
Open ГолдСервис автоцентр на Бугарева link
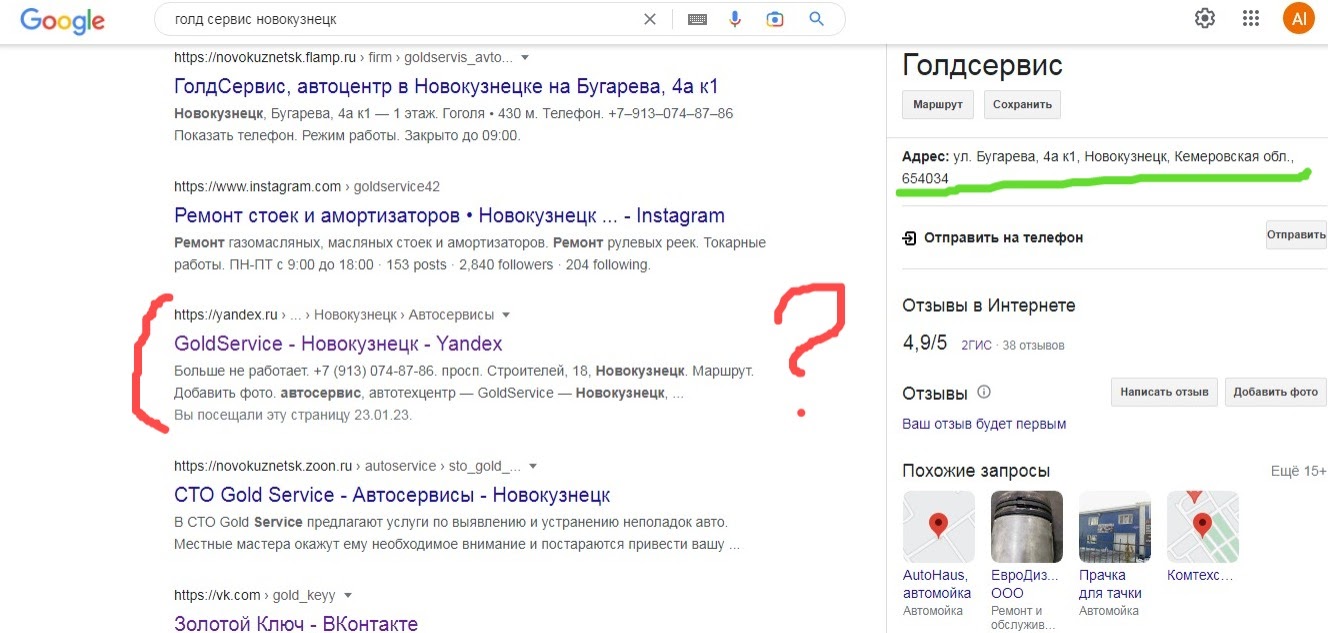[x=446, y=86]
